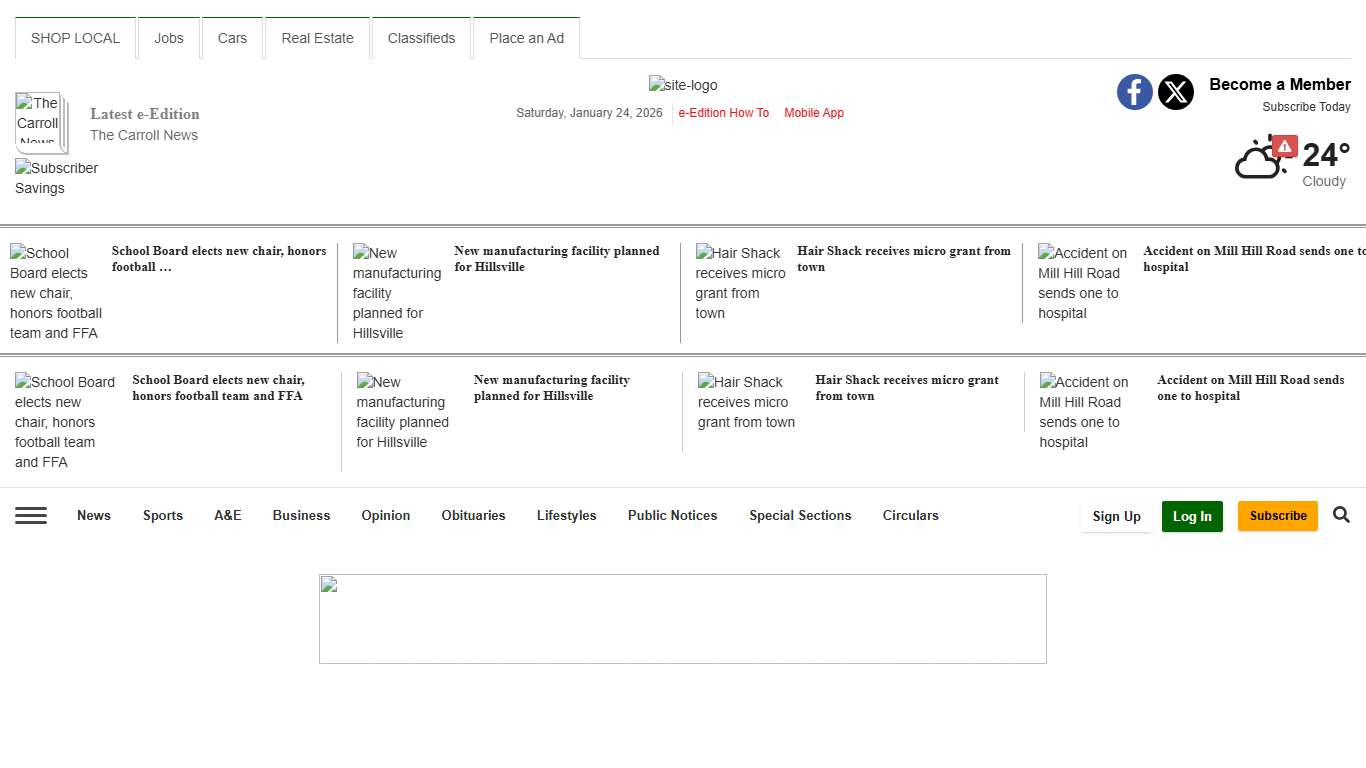The width and height of the screenshot is (1366, 768).
Task: Open the Classifieds tab
Action: (421, 38)
